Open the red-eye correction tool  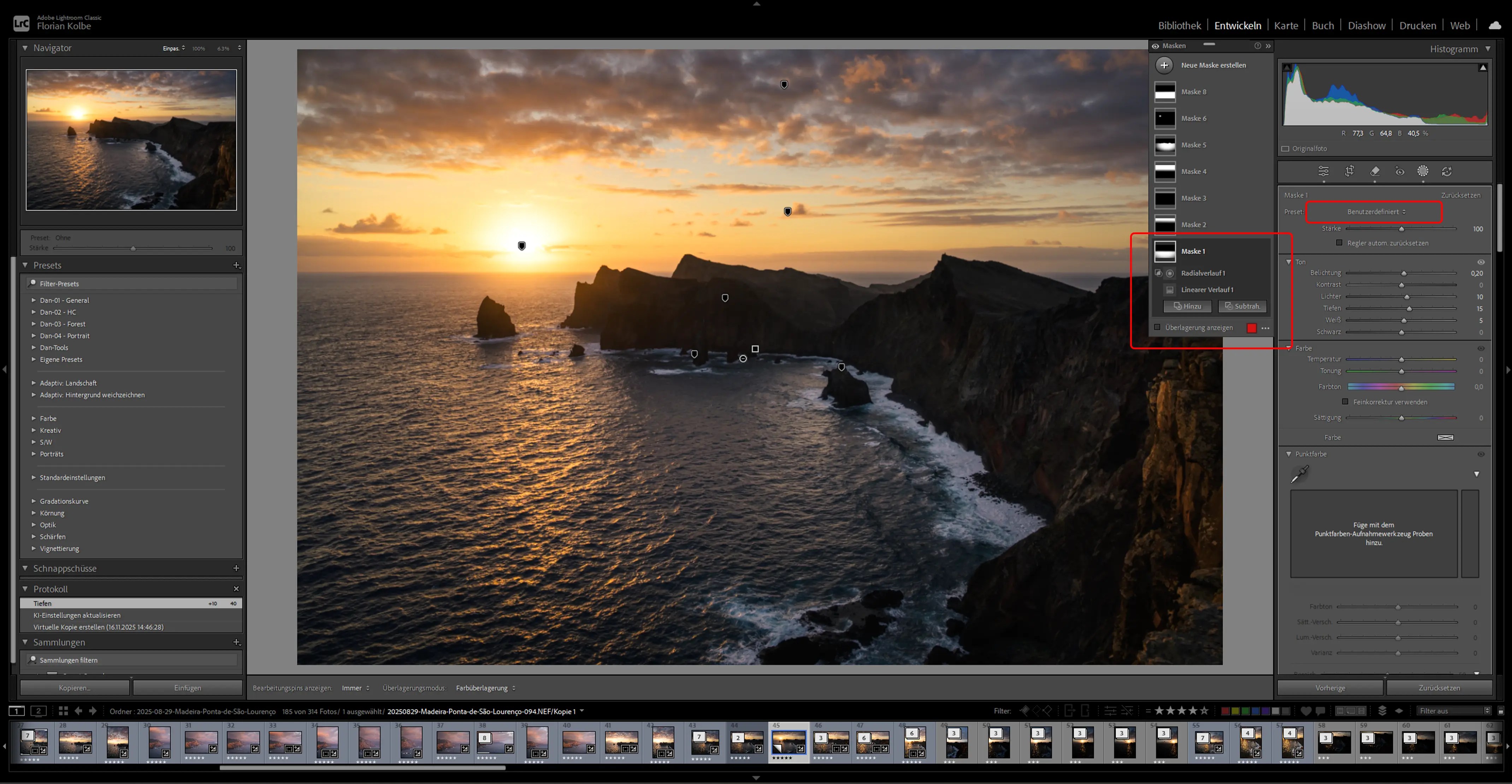coord(1400,171)
